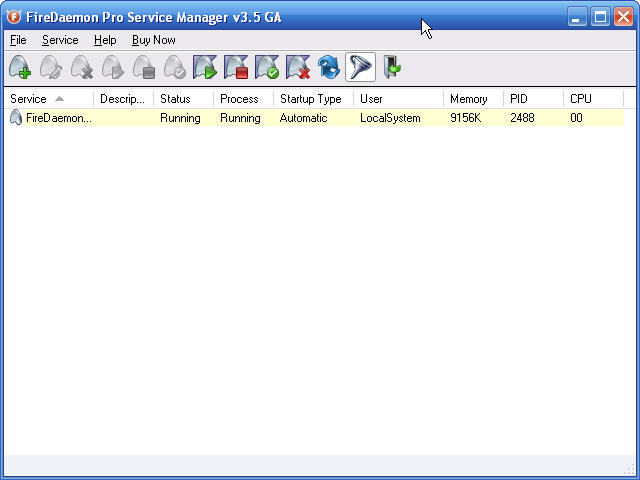Maximize the FireDaemon window
The image size is (640, 480).
pyautogui.click(x=600, y=17)
